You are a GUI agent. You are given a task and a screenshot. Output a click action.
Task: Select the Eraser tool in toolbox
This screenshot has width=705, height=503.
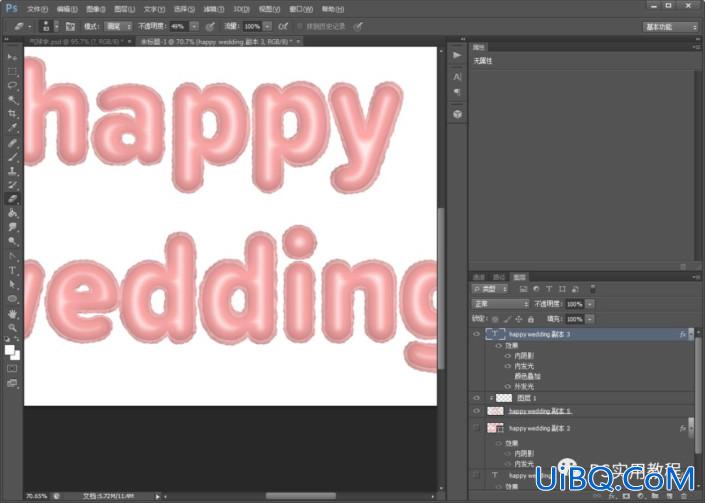pos(12,199)
